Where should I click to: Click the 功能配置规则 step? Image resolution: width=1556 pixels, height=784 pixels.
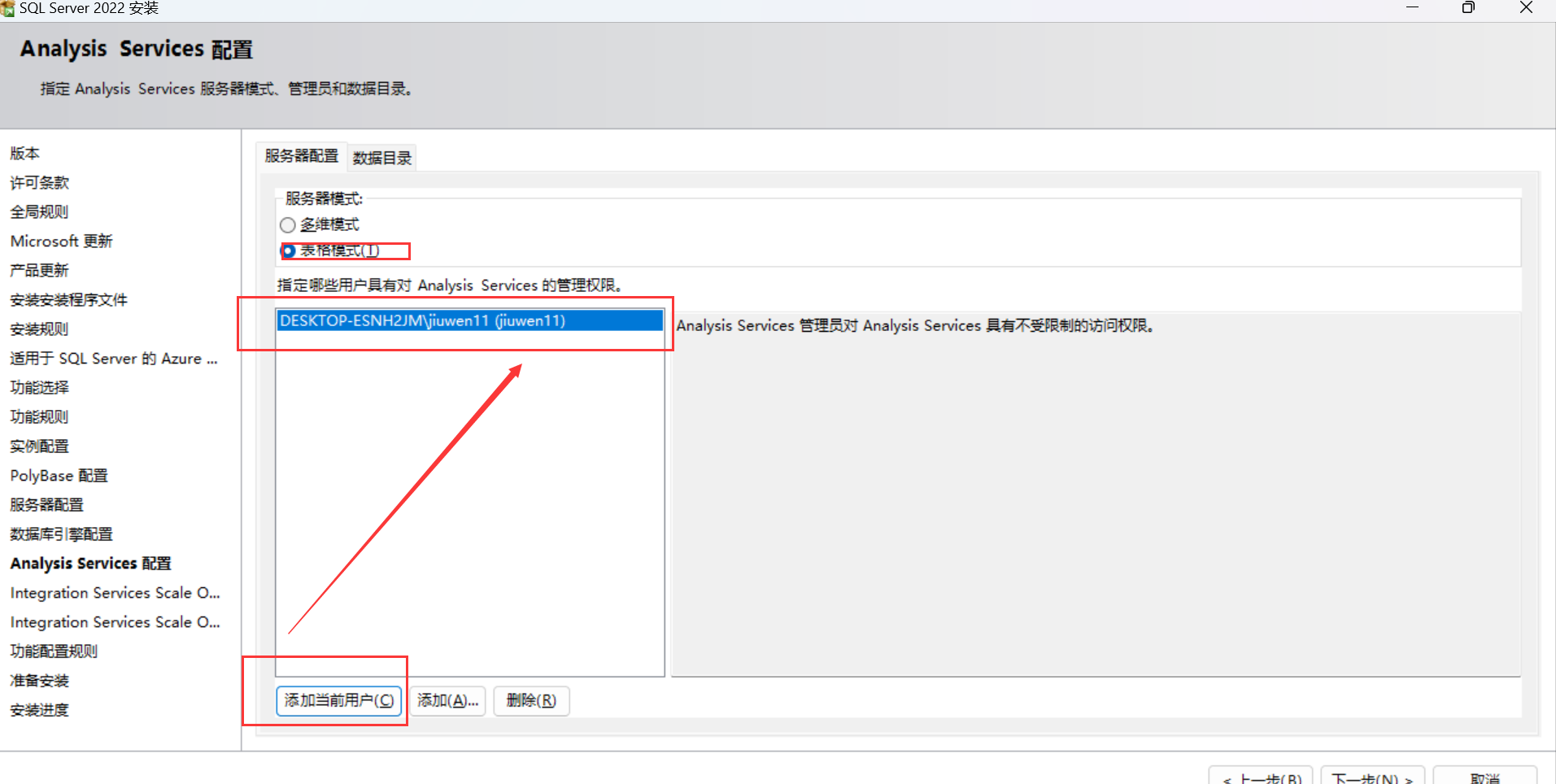click(x=54, y=651)
